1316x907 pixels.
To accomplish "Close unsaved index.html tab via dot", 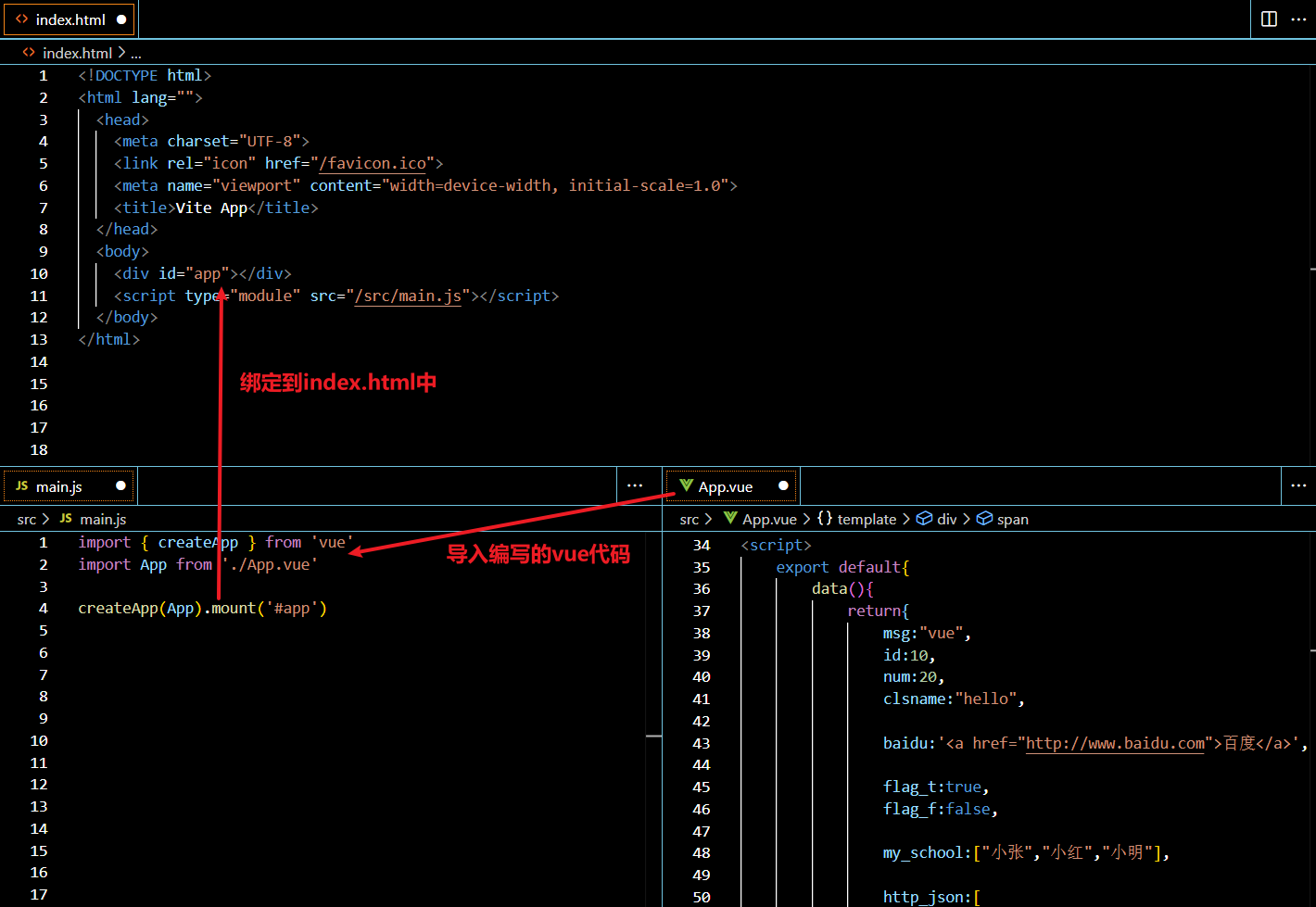I will click(x=121, y=19).
